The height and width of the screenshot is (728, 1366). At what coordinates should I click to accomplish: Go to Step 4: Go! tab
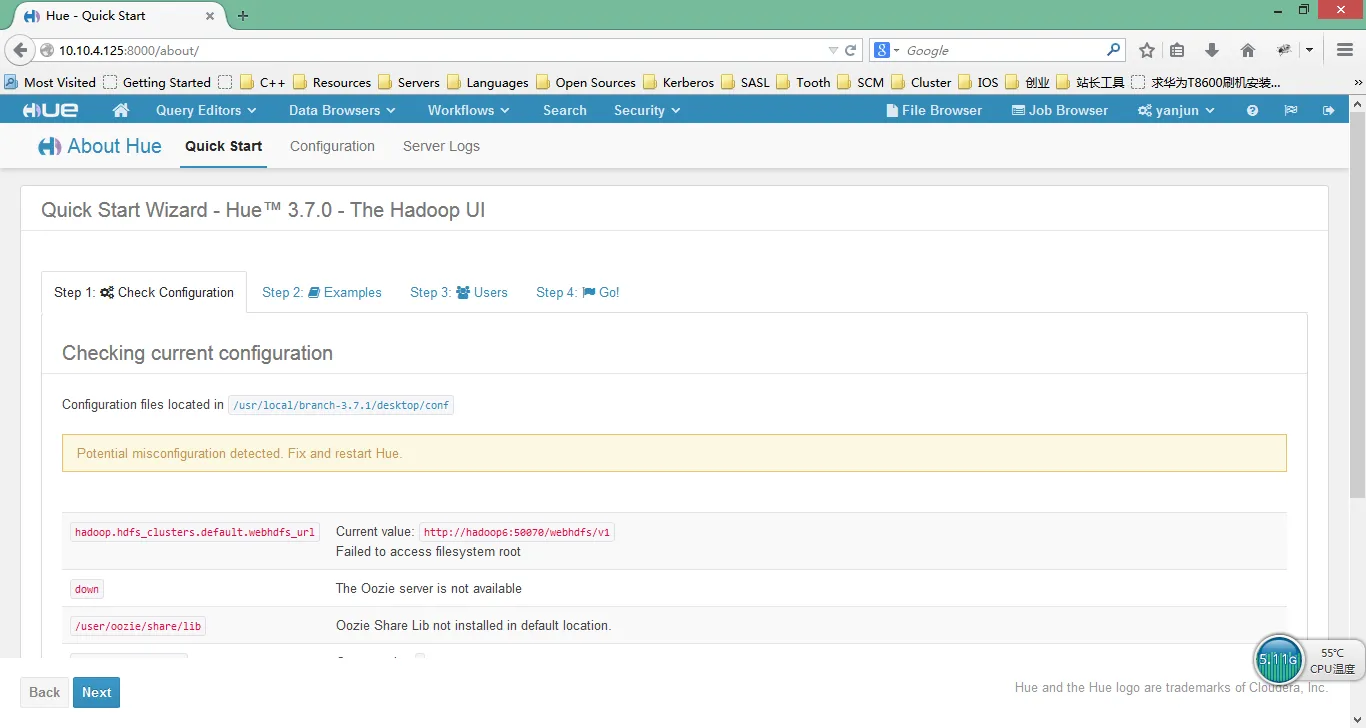(578, 292)
